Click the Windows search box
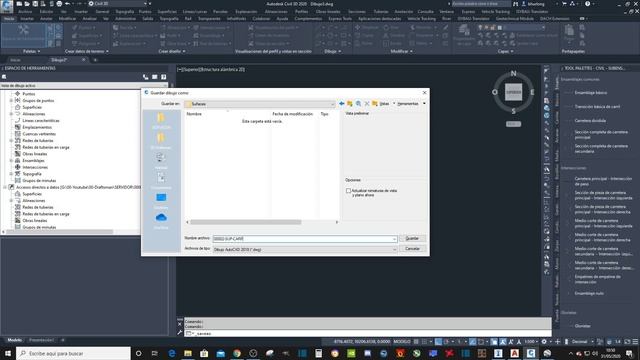The image size is (640, 360). 73,353
